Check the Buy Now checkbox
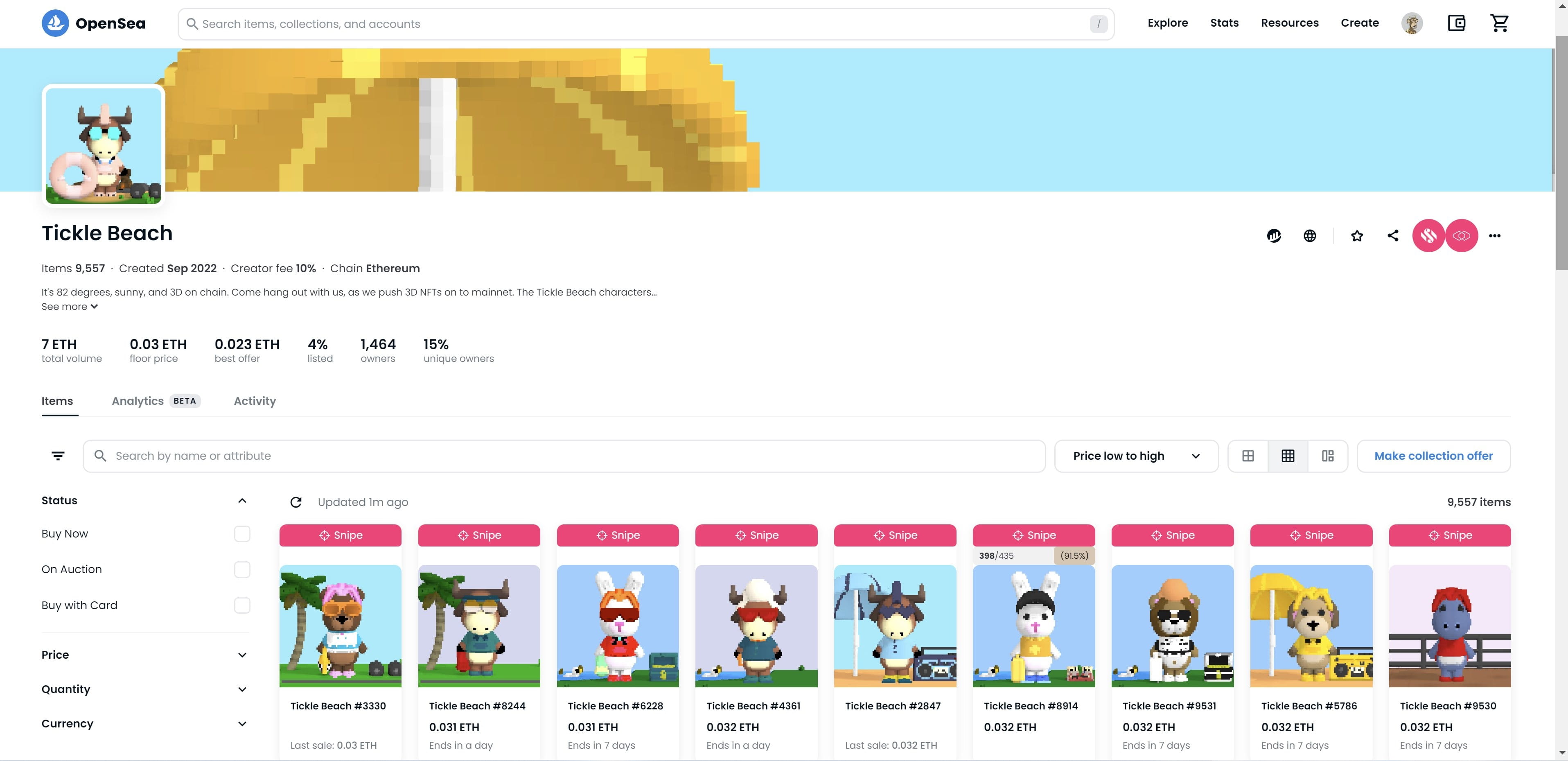Image resolution: width=1568 pixels, height=761 pixels. coord(241,534)
